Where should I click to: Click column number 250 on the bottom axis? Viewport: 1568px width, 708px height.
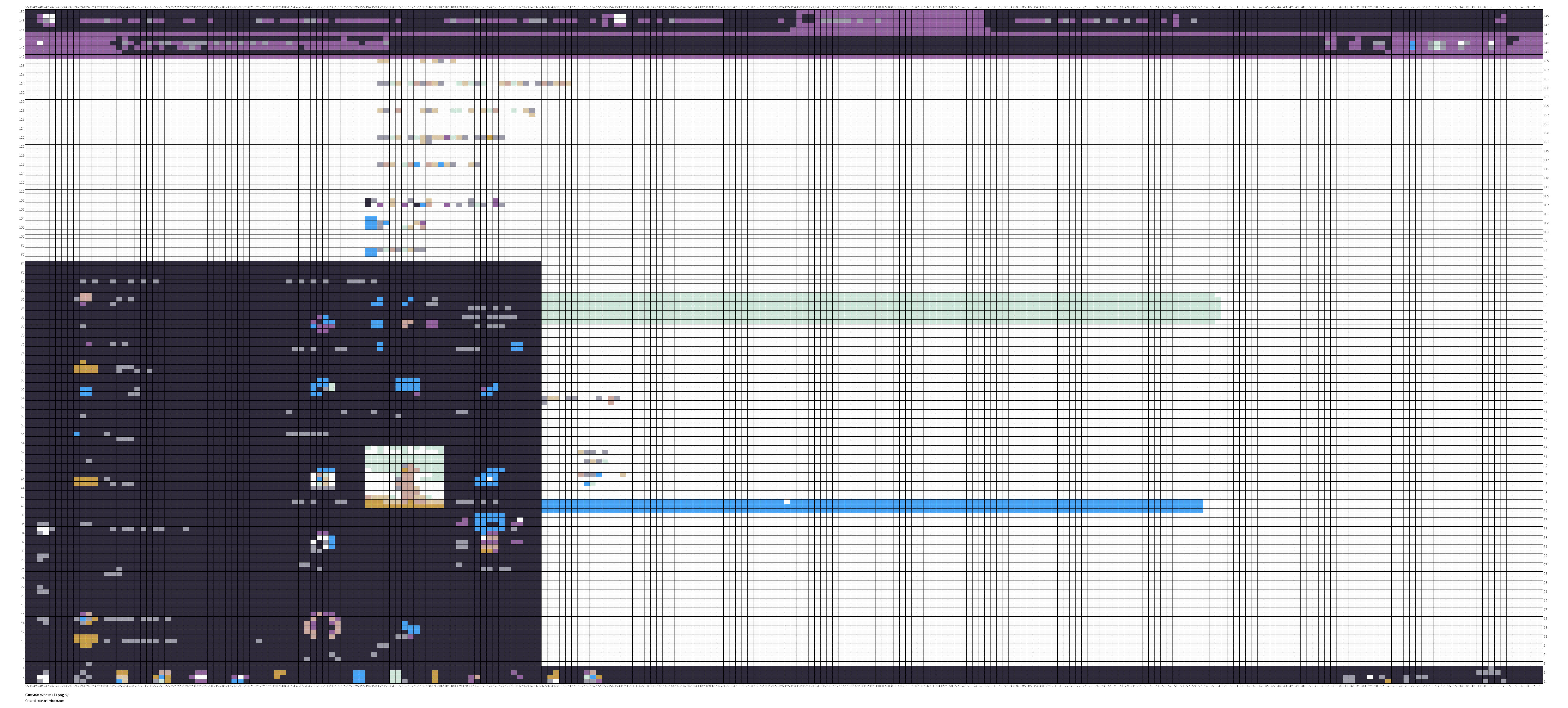coord(28,686)
